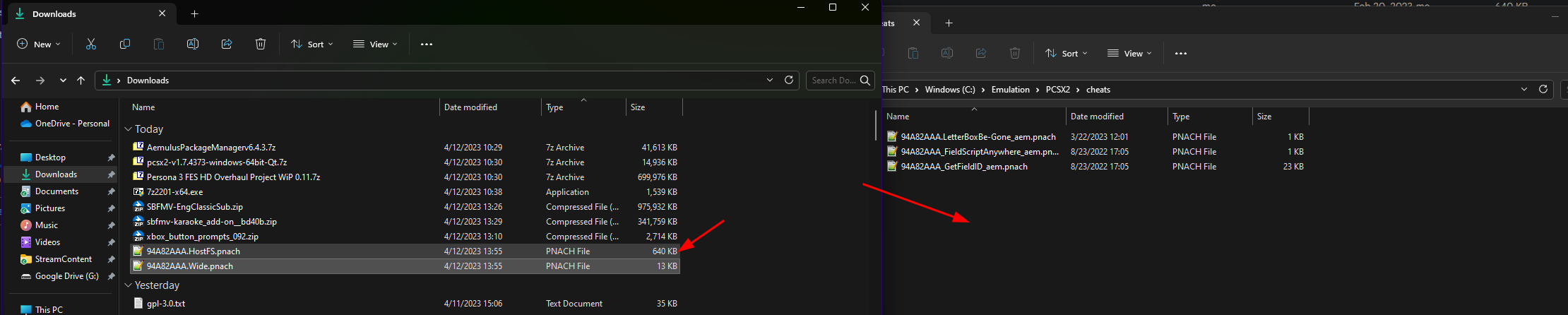This screenshot has width=1568, height=315.
Task: Click the Copy icon in Downloads toolbar
Action: (x=125, y=44)
